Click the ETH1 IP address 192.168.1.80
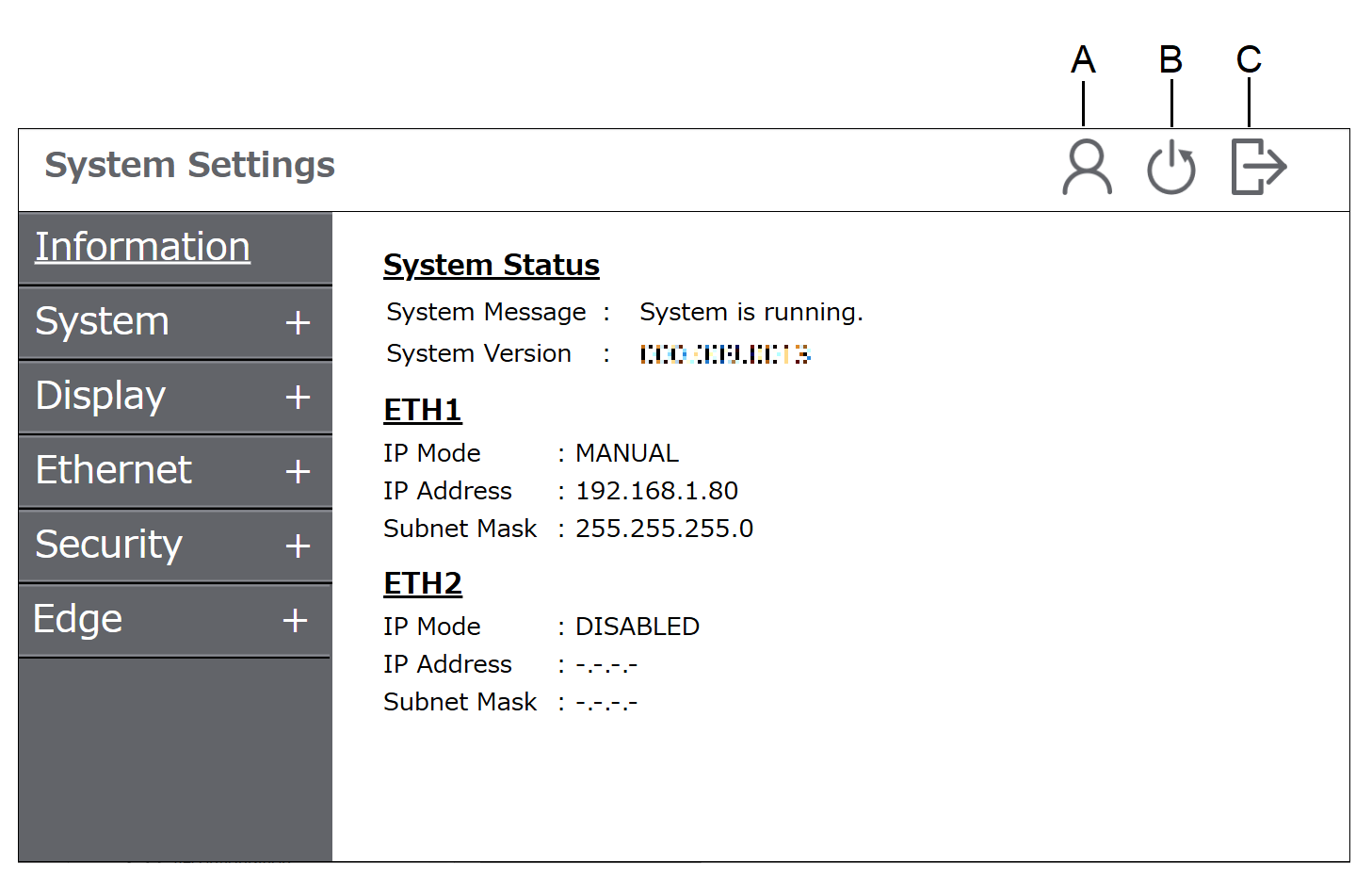This screenshot has width=1372, height=880. (656, 491)
